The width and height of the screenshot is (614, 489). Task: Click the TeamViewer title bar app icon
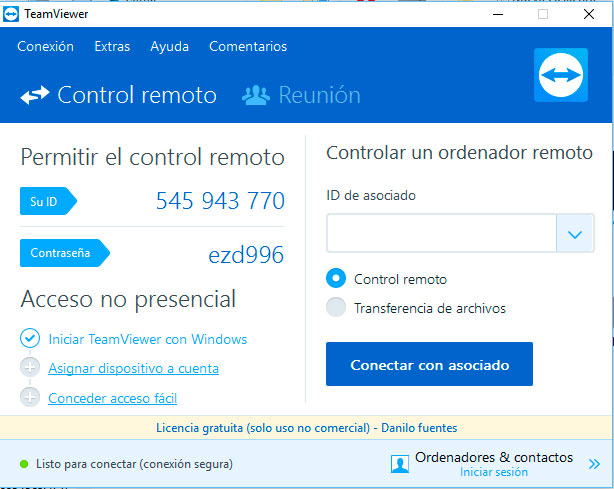pos(11,14)
